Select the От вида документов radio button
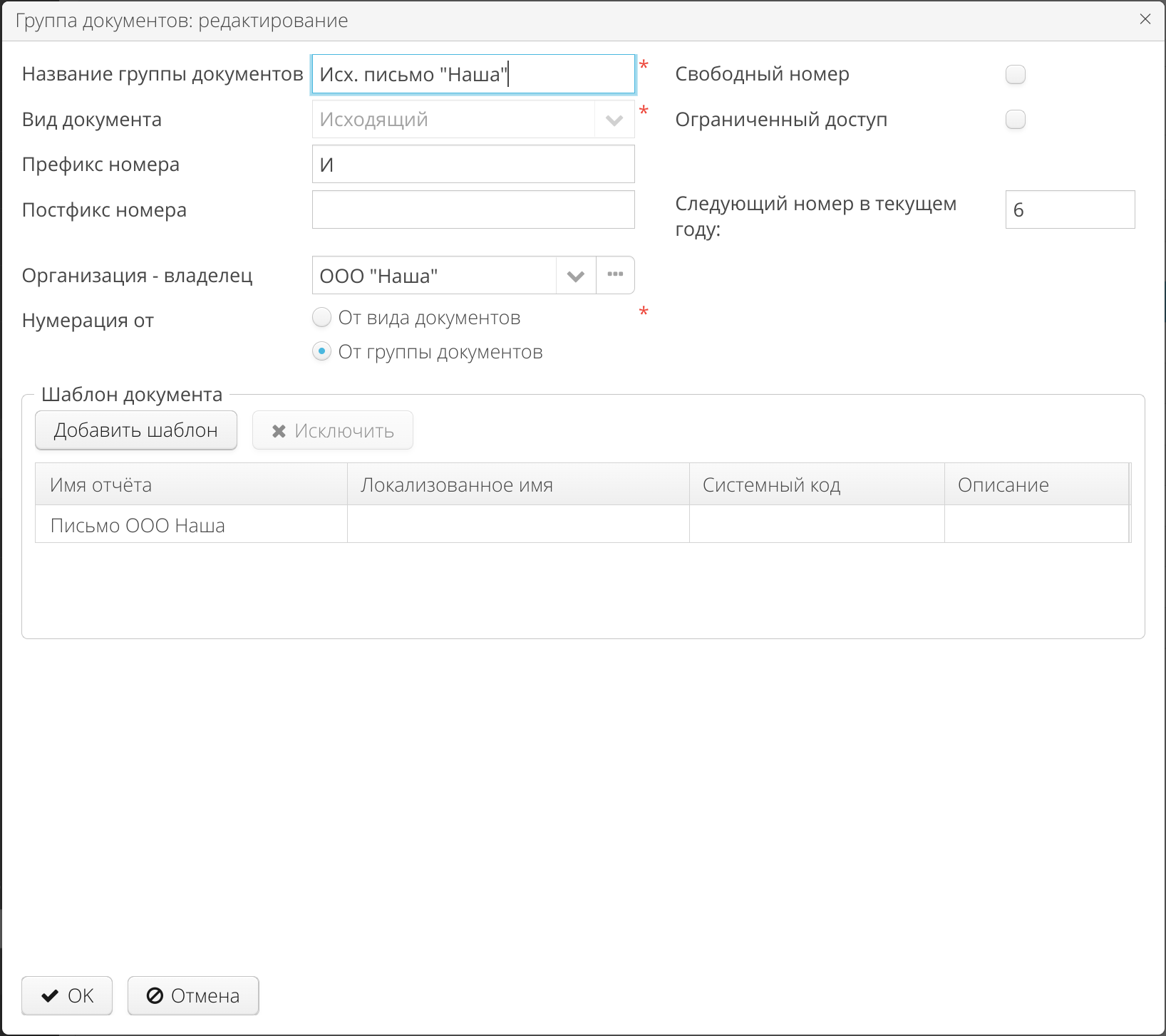1166x1036 pixels. click(321, 317)
